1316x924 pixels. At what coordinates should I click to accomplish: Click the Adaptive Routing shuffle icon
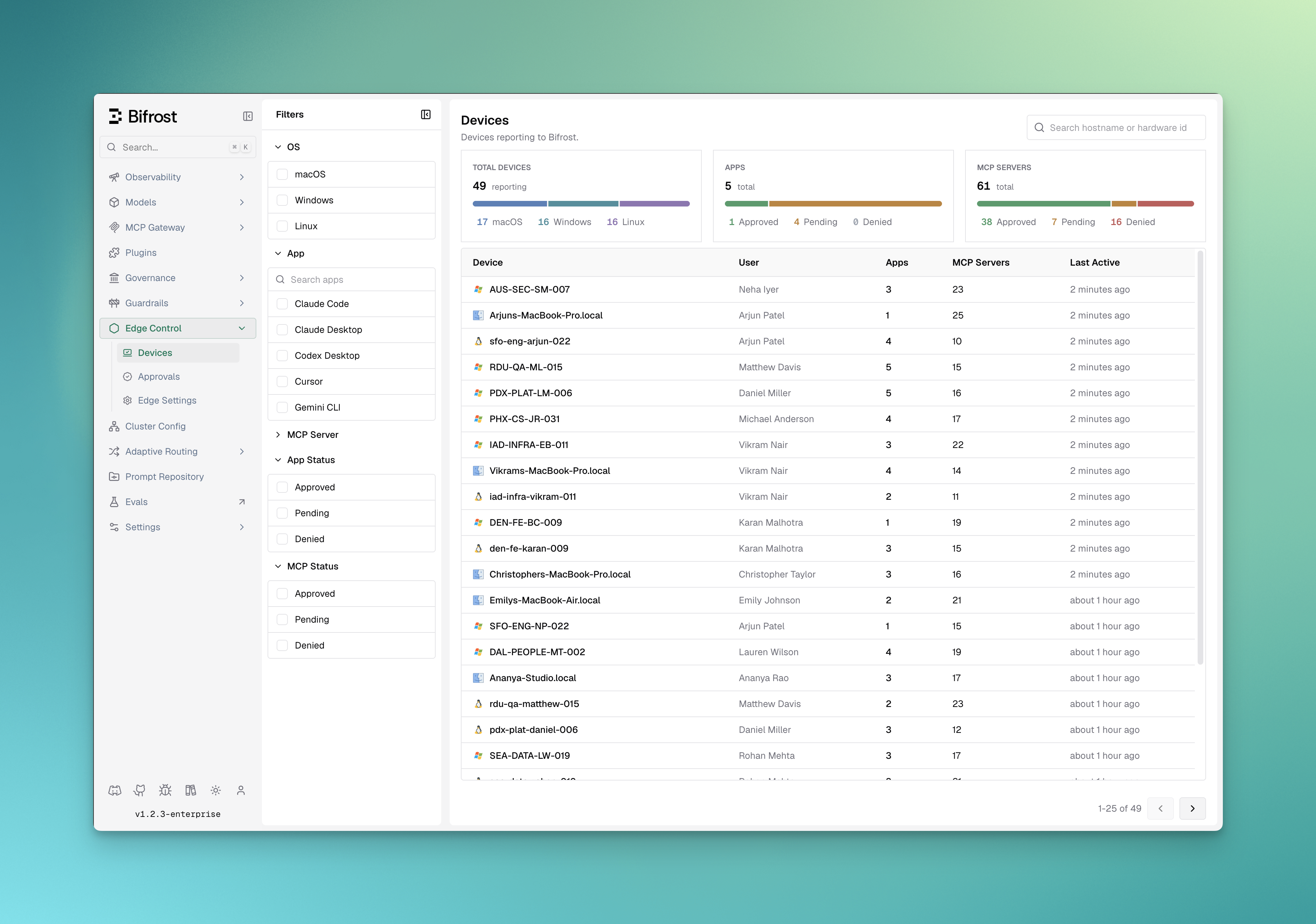click(114, 451)
